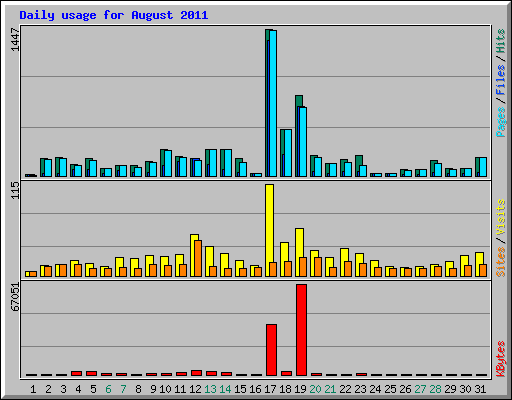This screenshot has height=400, width=512.
Task: Select day 25 on the x-axis
Action: (x=390, y=389)
